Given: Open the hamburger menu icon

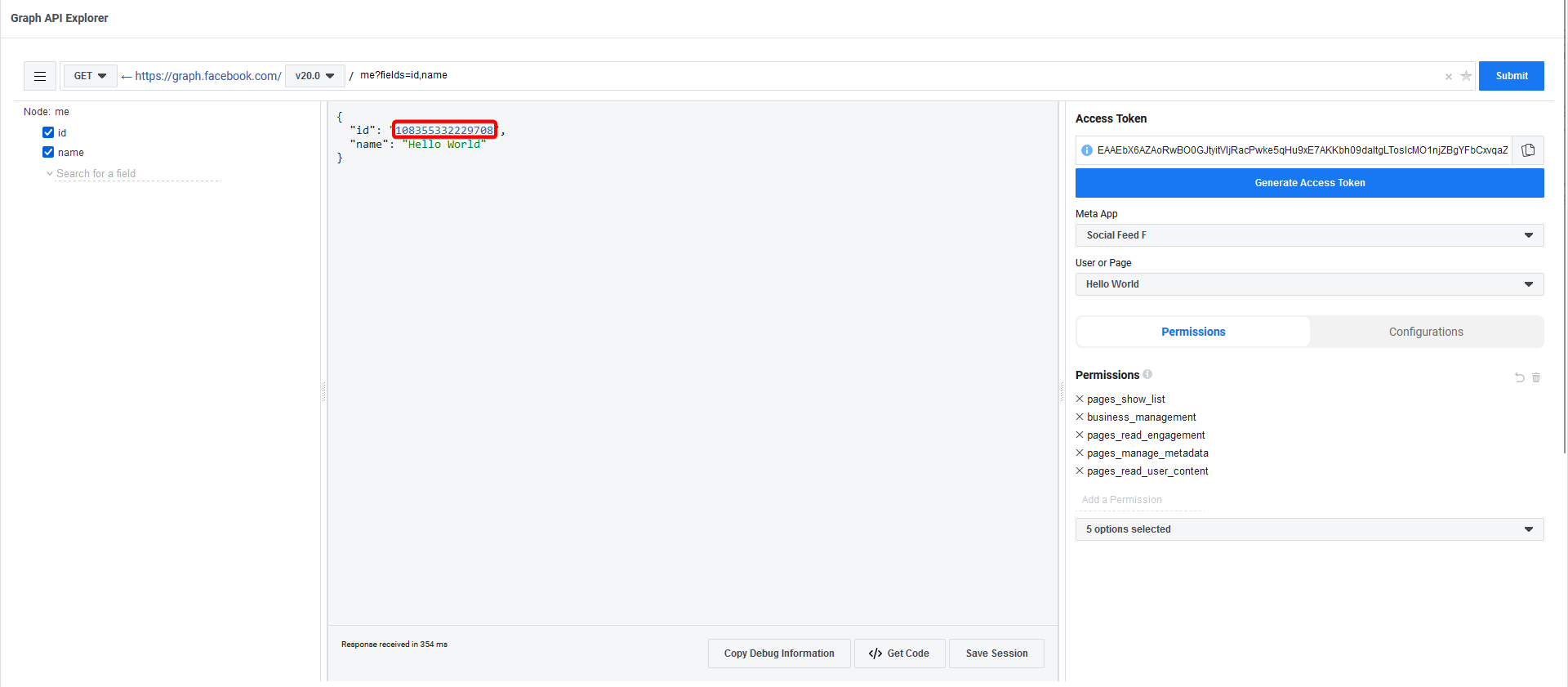Looking at the screenshot, I should point(40,76).
